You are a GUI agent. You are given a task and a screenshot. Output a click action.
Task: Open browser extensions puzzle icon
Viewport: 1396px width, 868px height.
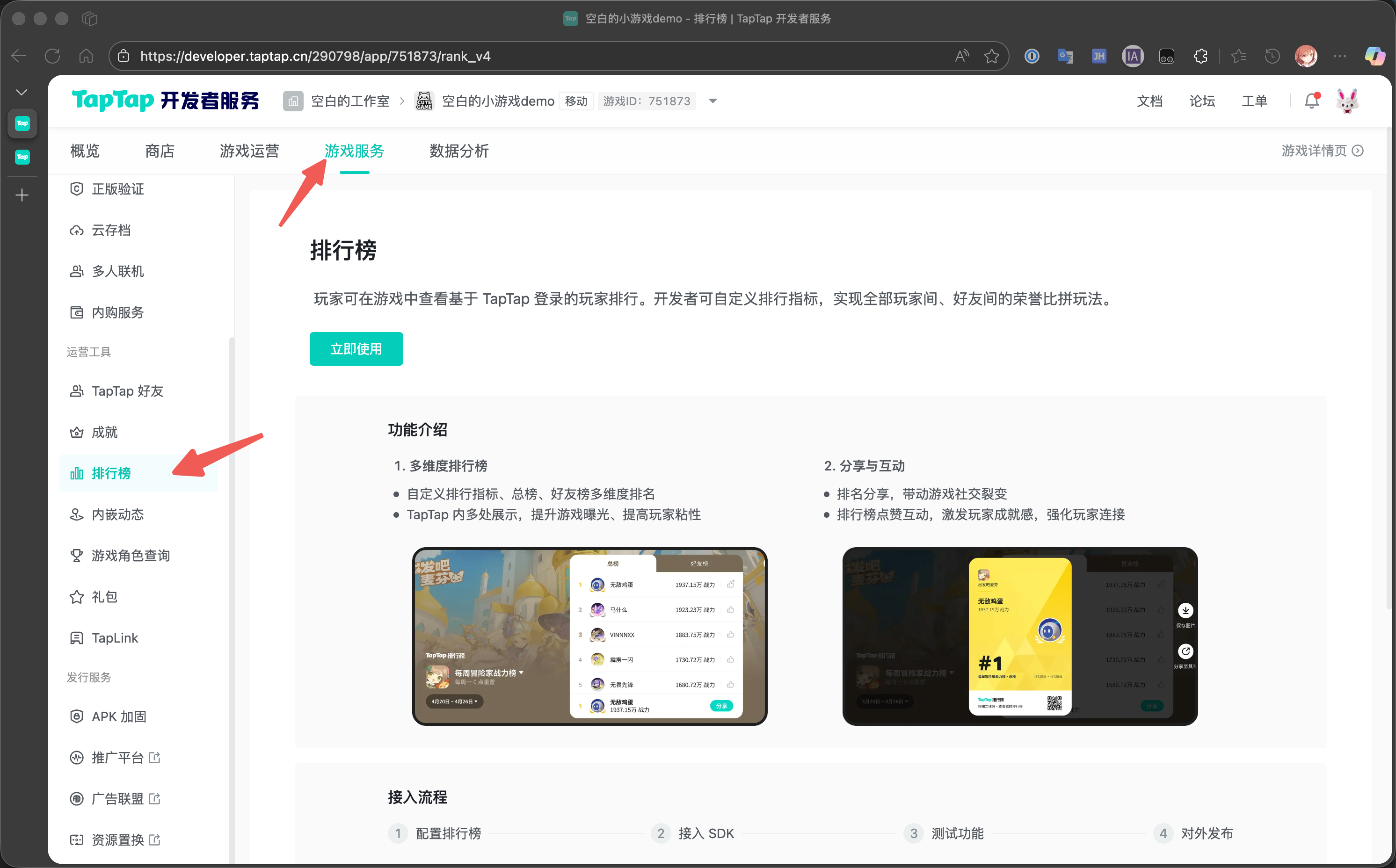1200,56
